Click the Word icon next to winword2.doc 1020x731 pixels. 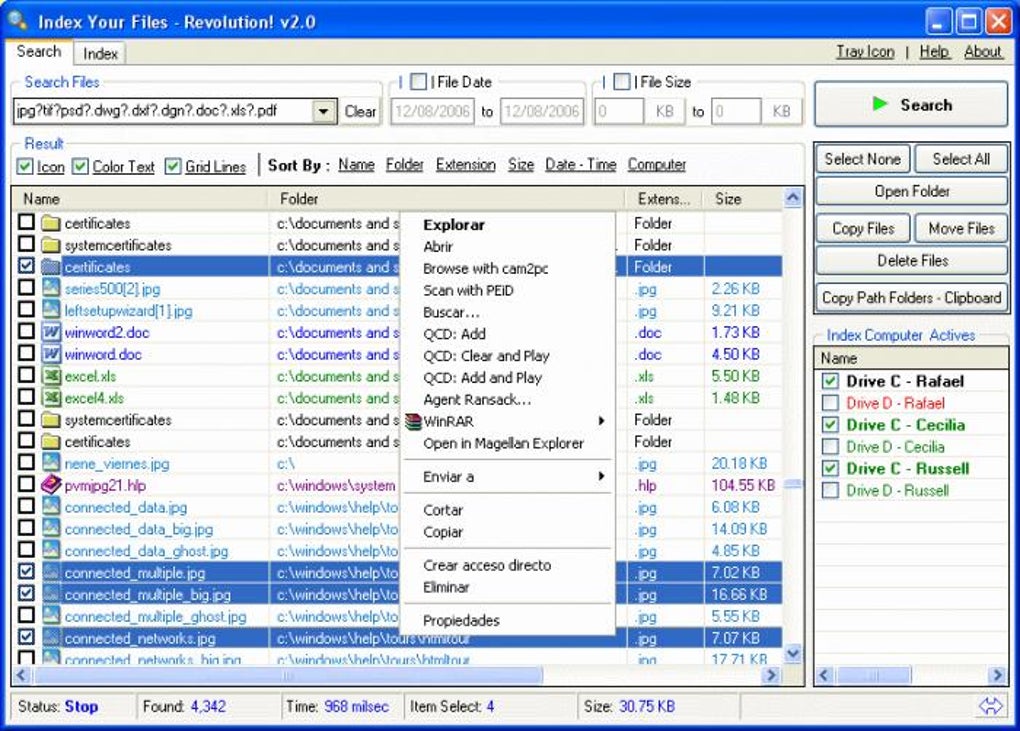[x=51, y=332]
